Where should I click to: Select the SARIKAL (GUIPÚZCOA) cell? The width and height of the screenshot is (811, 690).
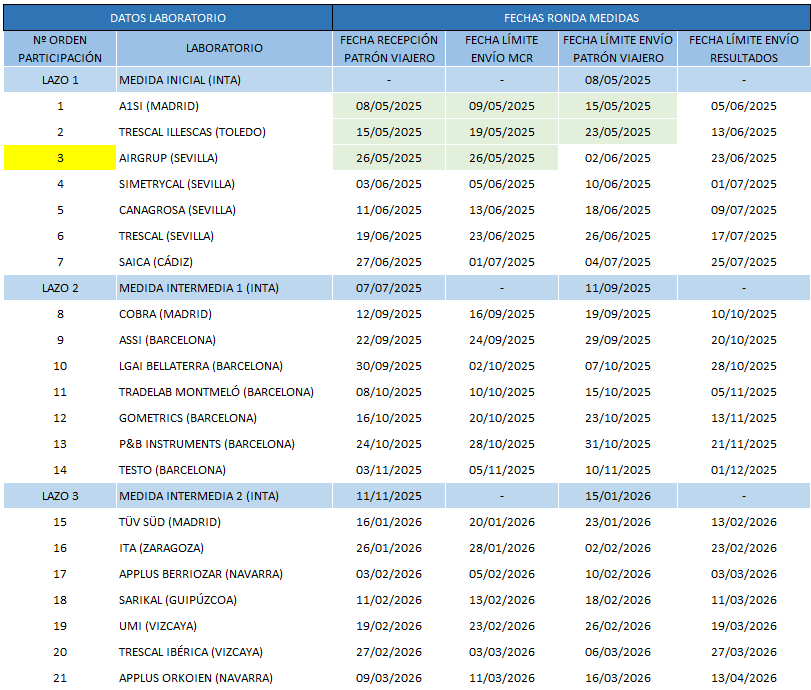224,600
